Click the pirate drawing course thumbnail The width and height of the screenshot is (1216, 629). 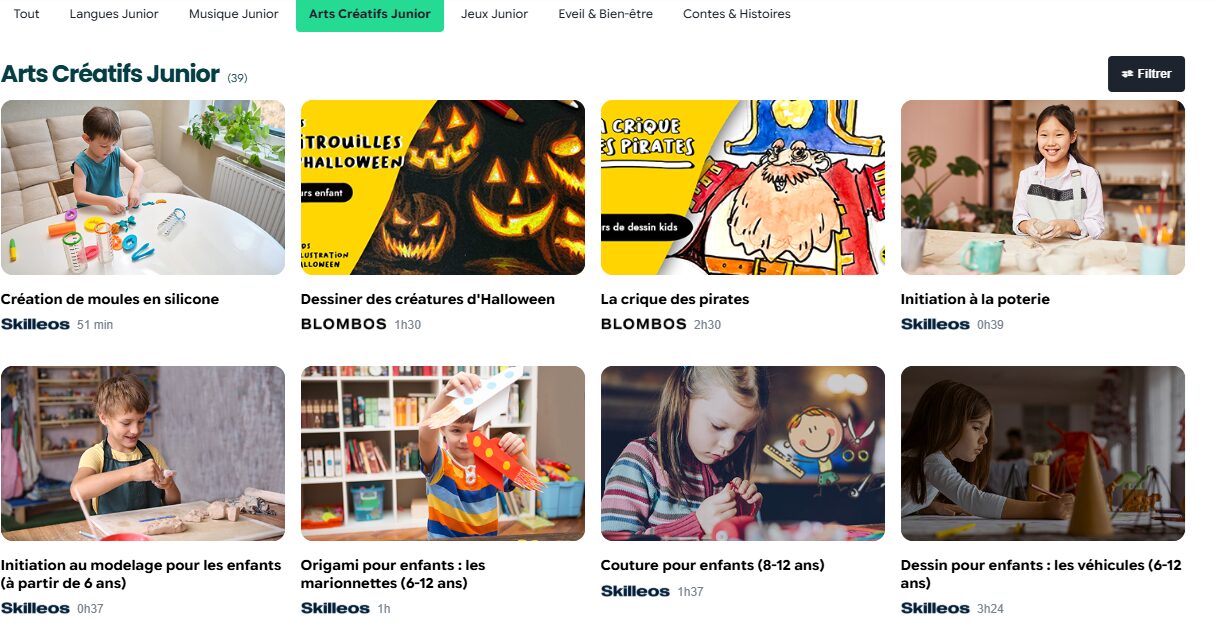tap(743, 187)
